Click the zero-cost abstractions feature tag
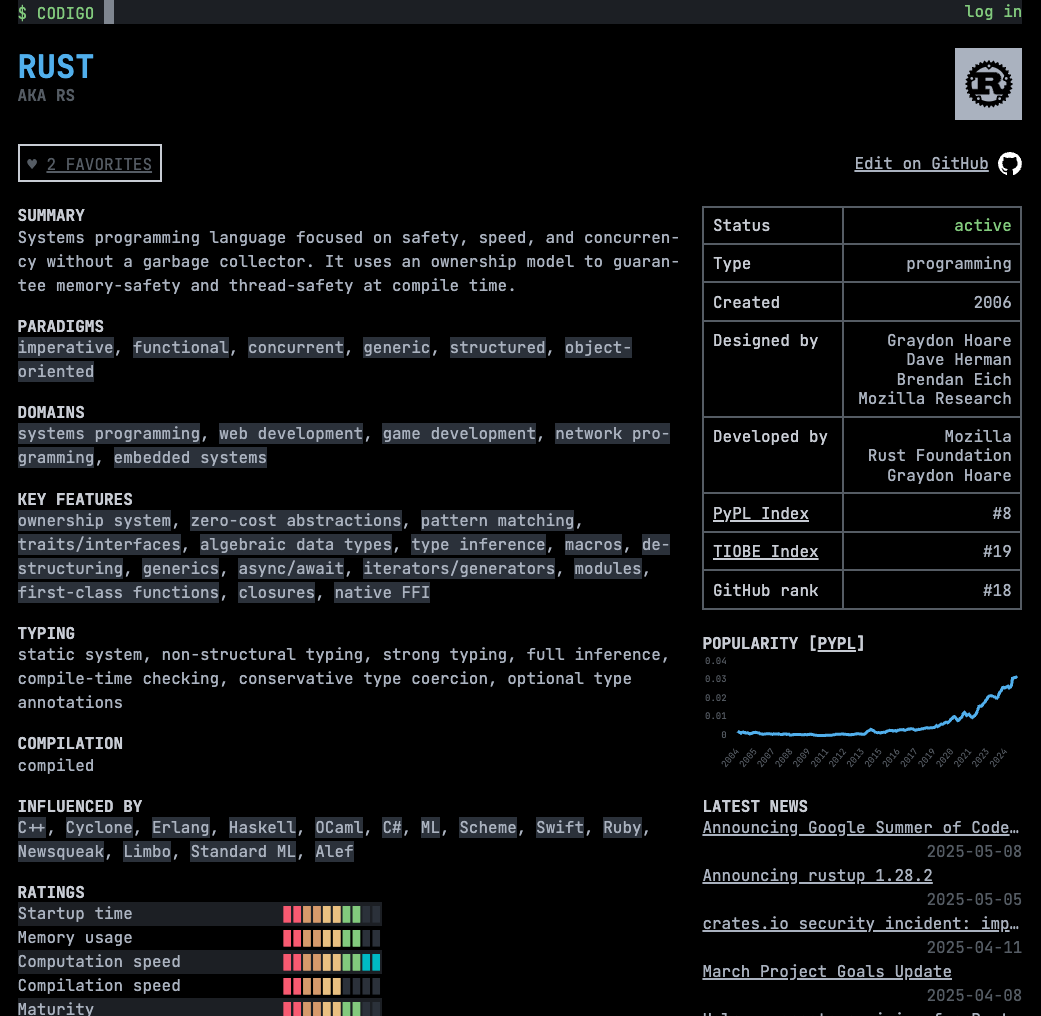This screenshot has width=1041, height=1016. tap(296, 520)
